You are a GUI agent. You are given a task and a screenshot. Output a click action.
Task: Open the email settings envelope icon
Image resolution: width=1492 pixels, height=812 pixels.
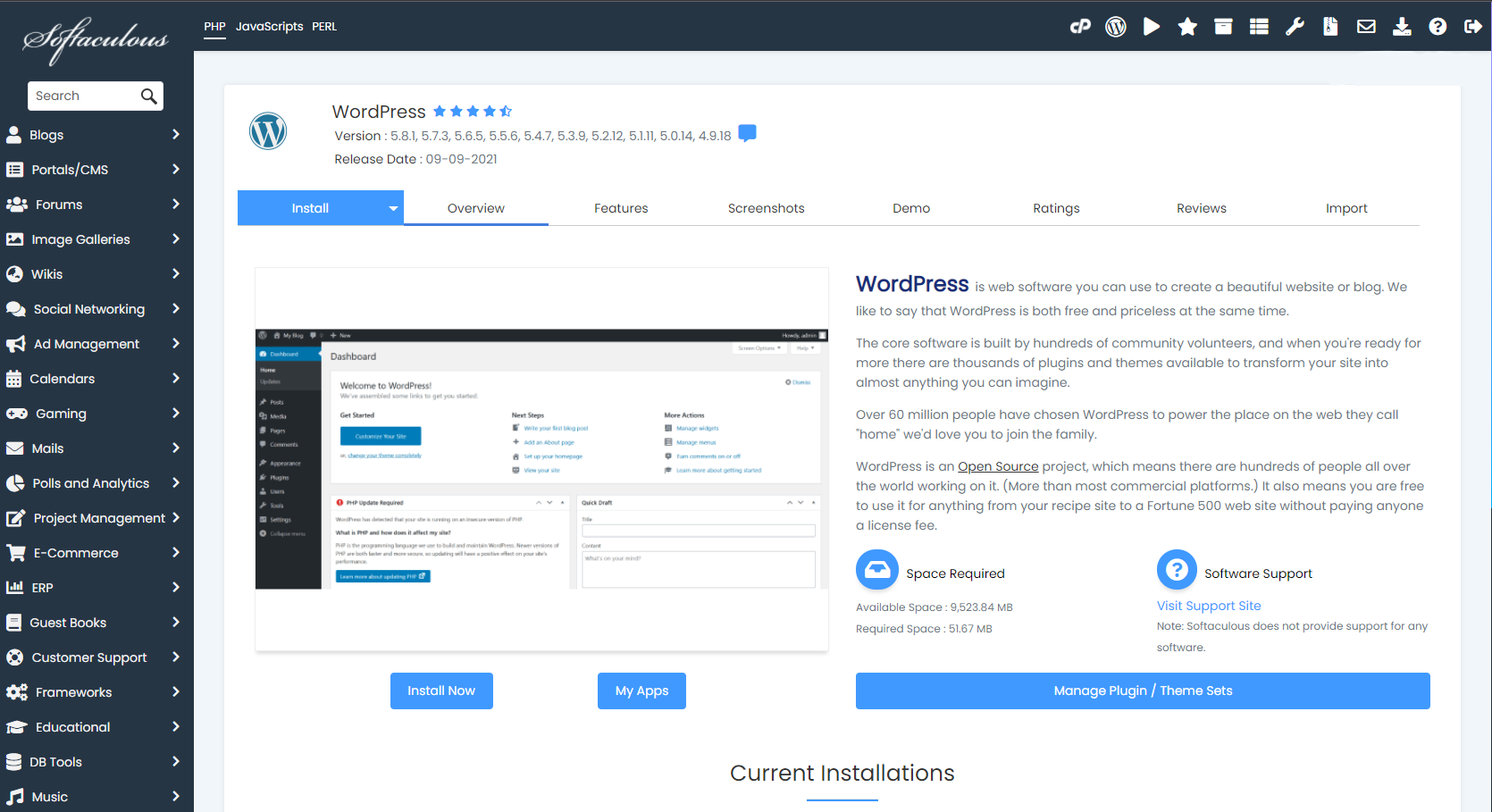point(1366,26)
